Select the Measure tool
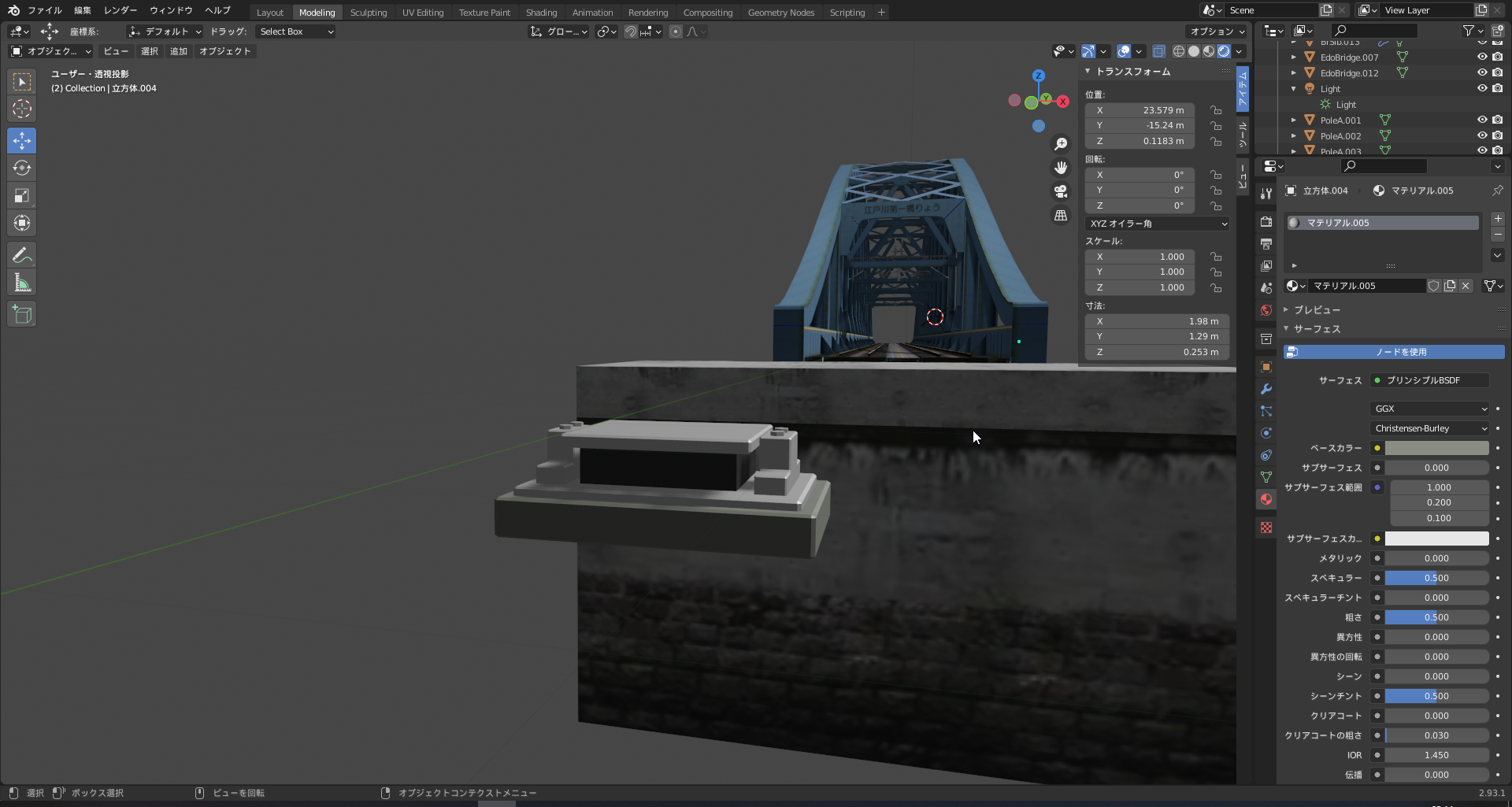 point(22,283)
